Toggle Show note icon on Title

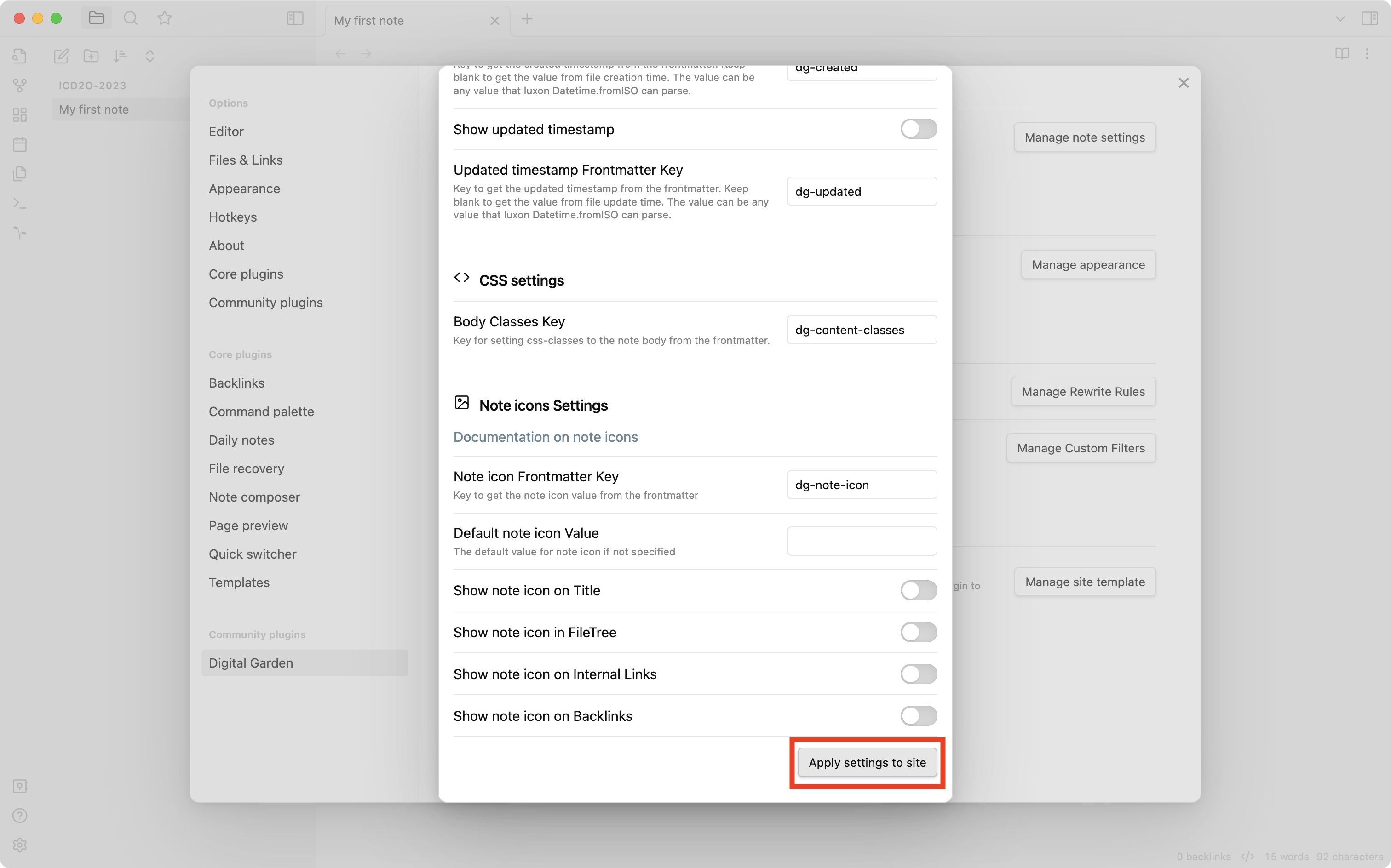pos(918,590)
